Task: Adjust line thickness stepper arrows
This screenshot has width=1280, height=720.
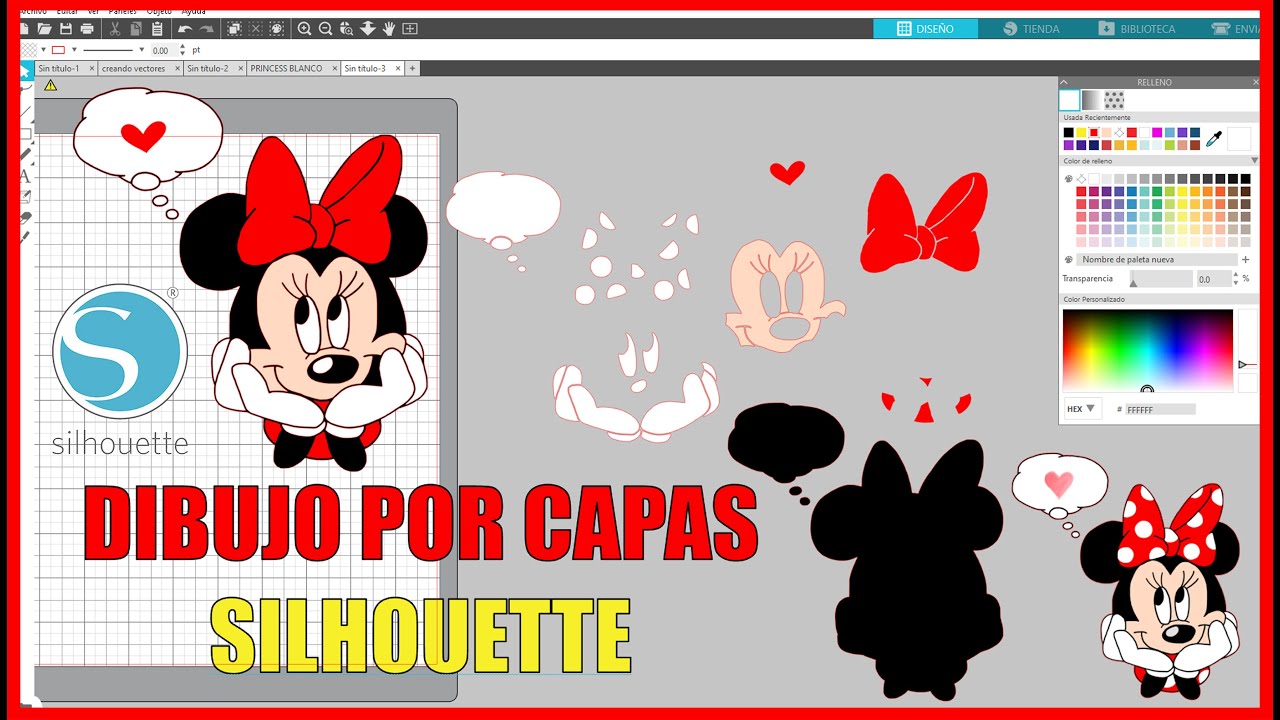Action: pyautogui.click(x=182, y=50)
